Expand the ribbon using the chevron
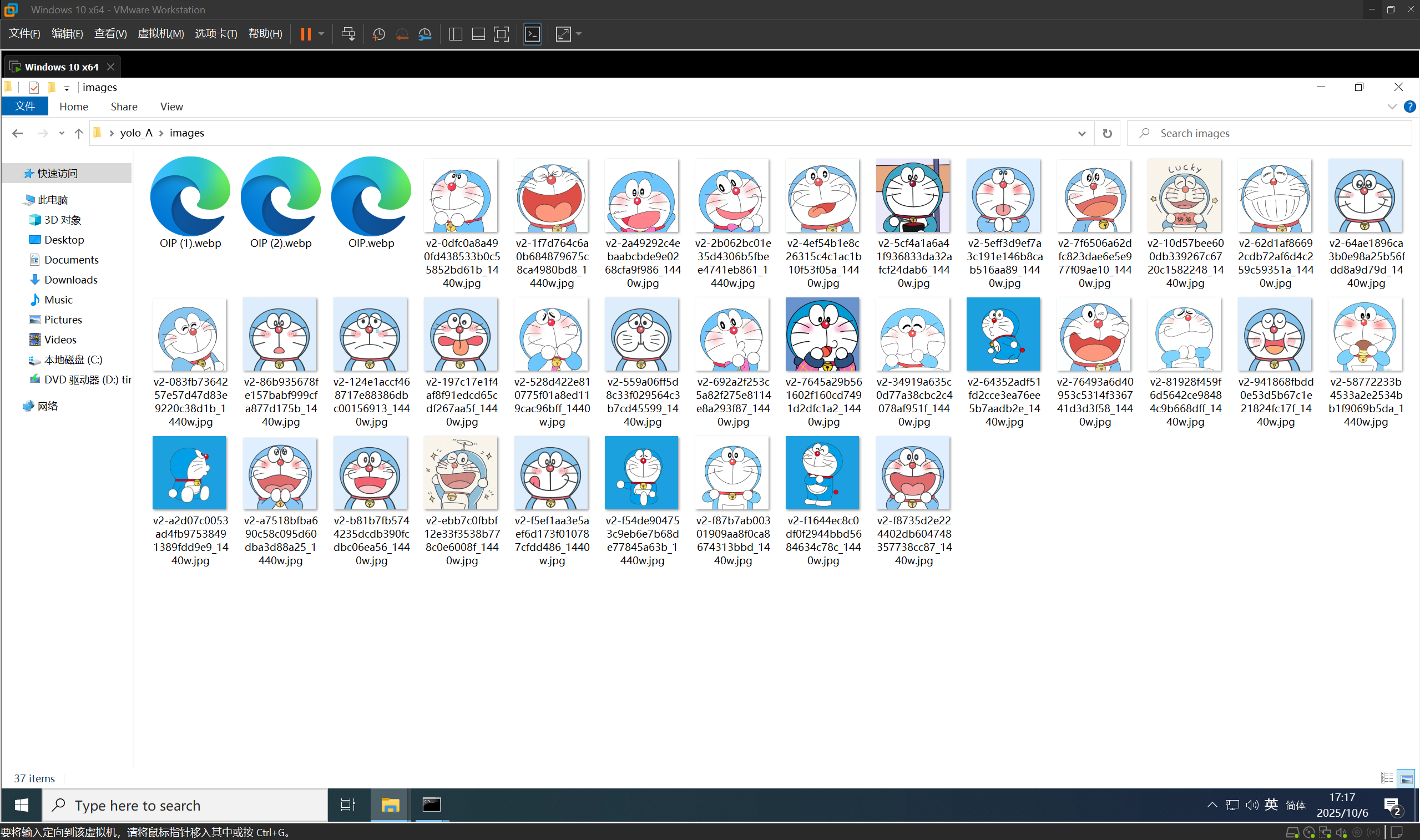 click(x=1392, y=107)
